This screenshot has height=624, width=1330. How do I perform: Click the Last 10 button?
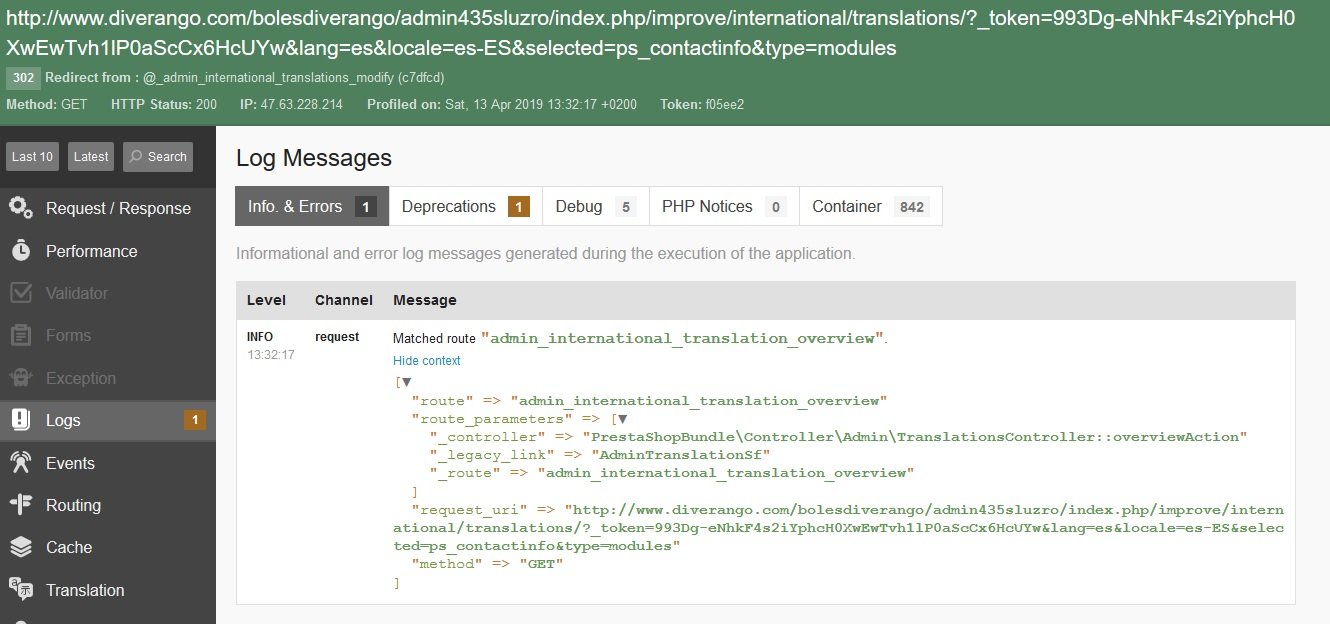(33, 156)
